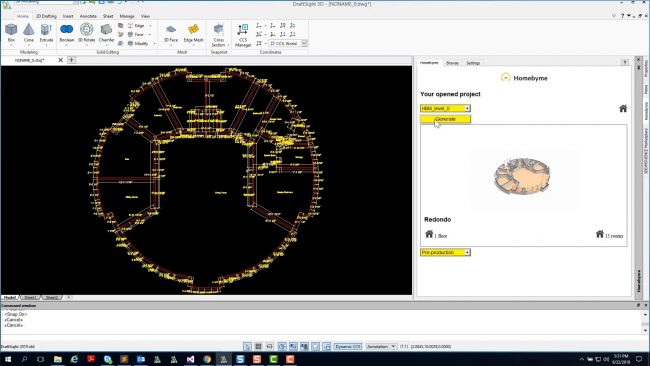Toggle the Snap button in status bar
This screenshot has width=650, height=366.
coord(247,346)
